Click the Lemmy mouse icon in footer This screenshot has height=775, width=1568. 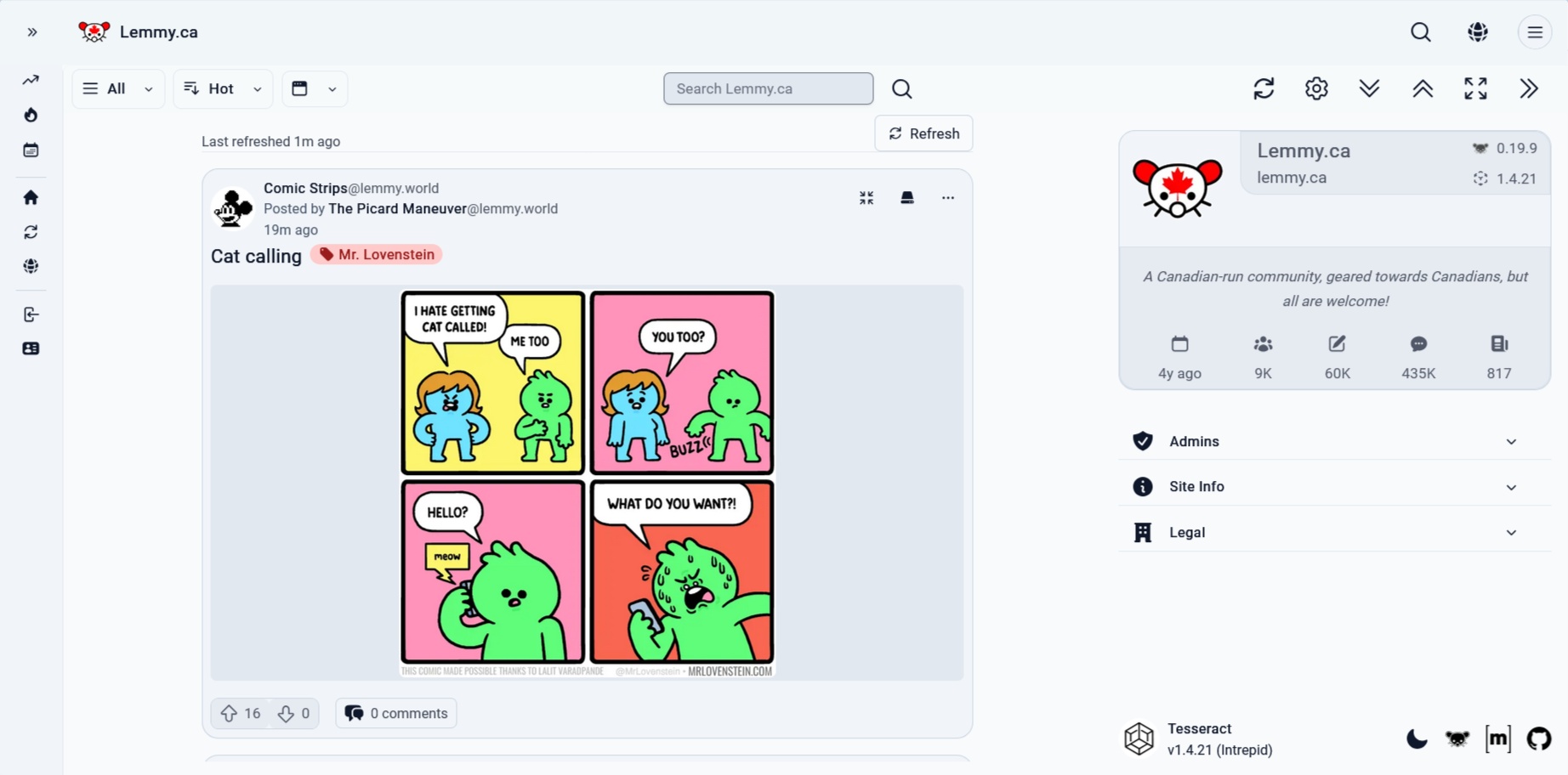point(1457,739)
